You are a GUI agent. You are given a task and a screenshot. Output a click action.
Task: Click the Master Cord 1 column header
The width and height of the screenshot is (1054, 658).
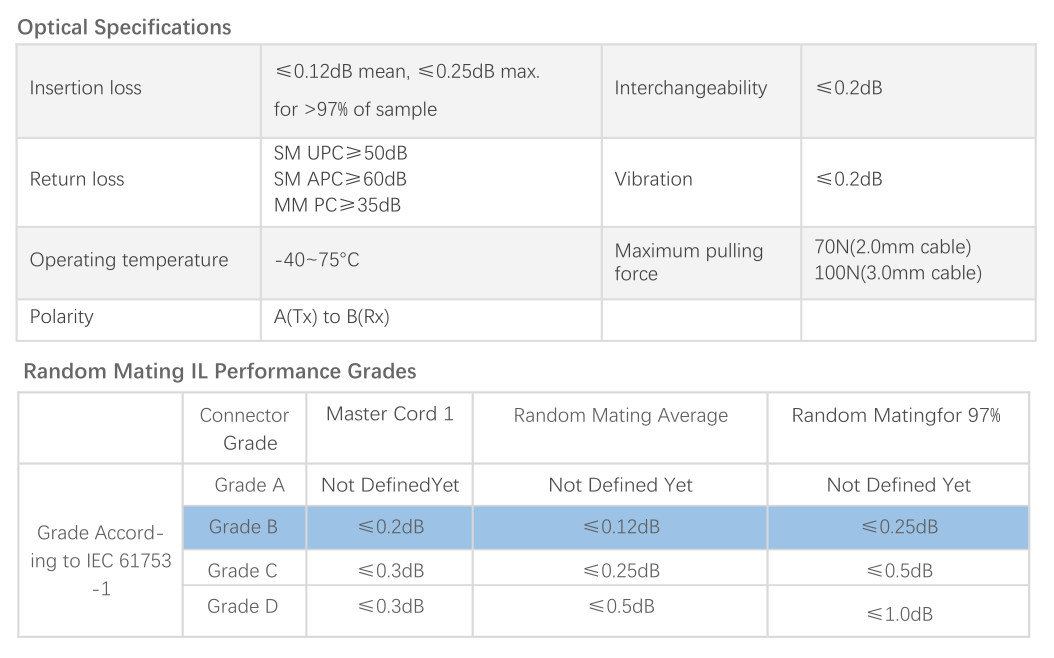[x=389, y=414]
